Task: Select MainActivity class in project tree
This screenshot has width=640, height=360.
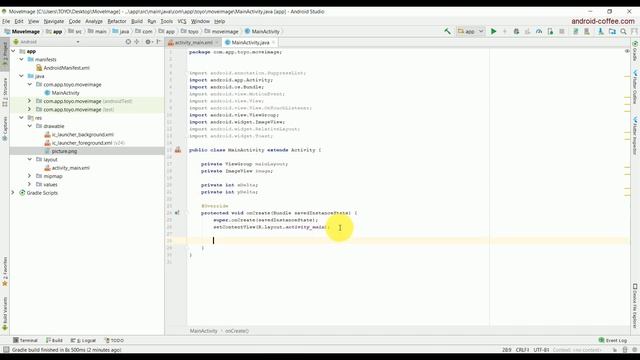Action: [x=62, y=93]
